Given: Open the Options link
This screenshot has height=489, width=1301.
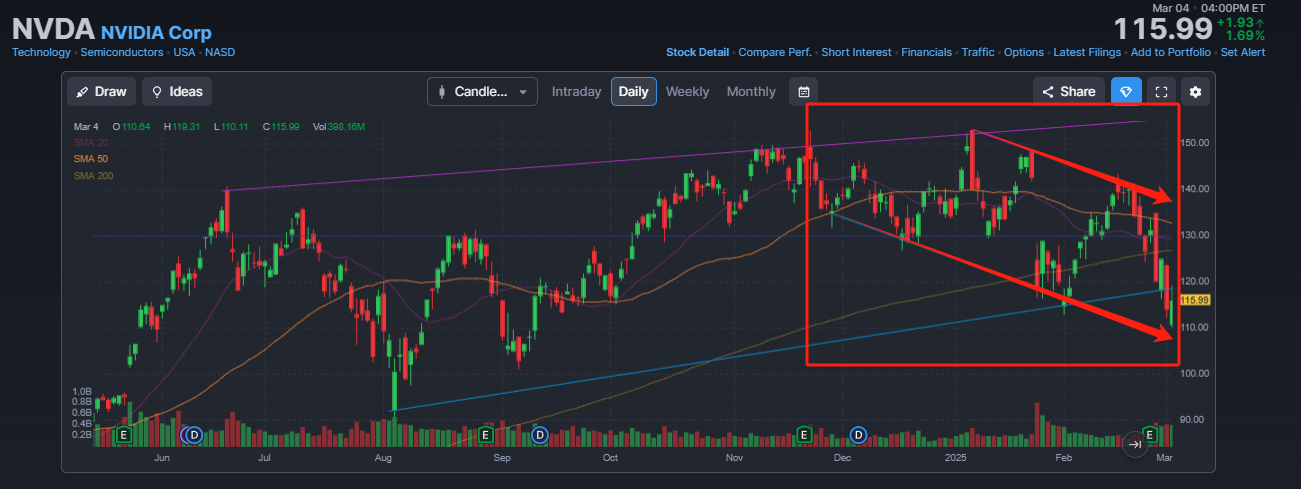Looking at the screenshot, I should tap(1024, 52).
